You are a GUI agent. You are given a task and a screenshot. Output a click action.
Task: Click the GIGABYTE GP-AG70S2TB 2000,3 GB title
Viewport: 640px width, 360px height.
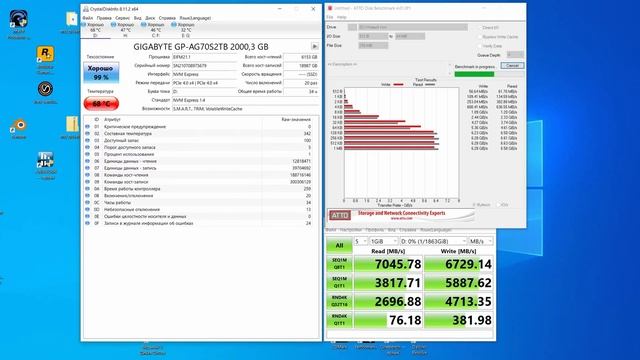(x=201, y=47)
